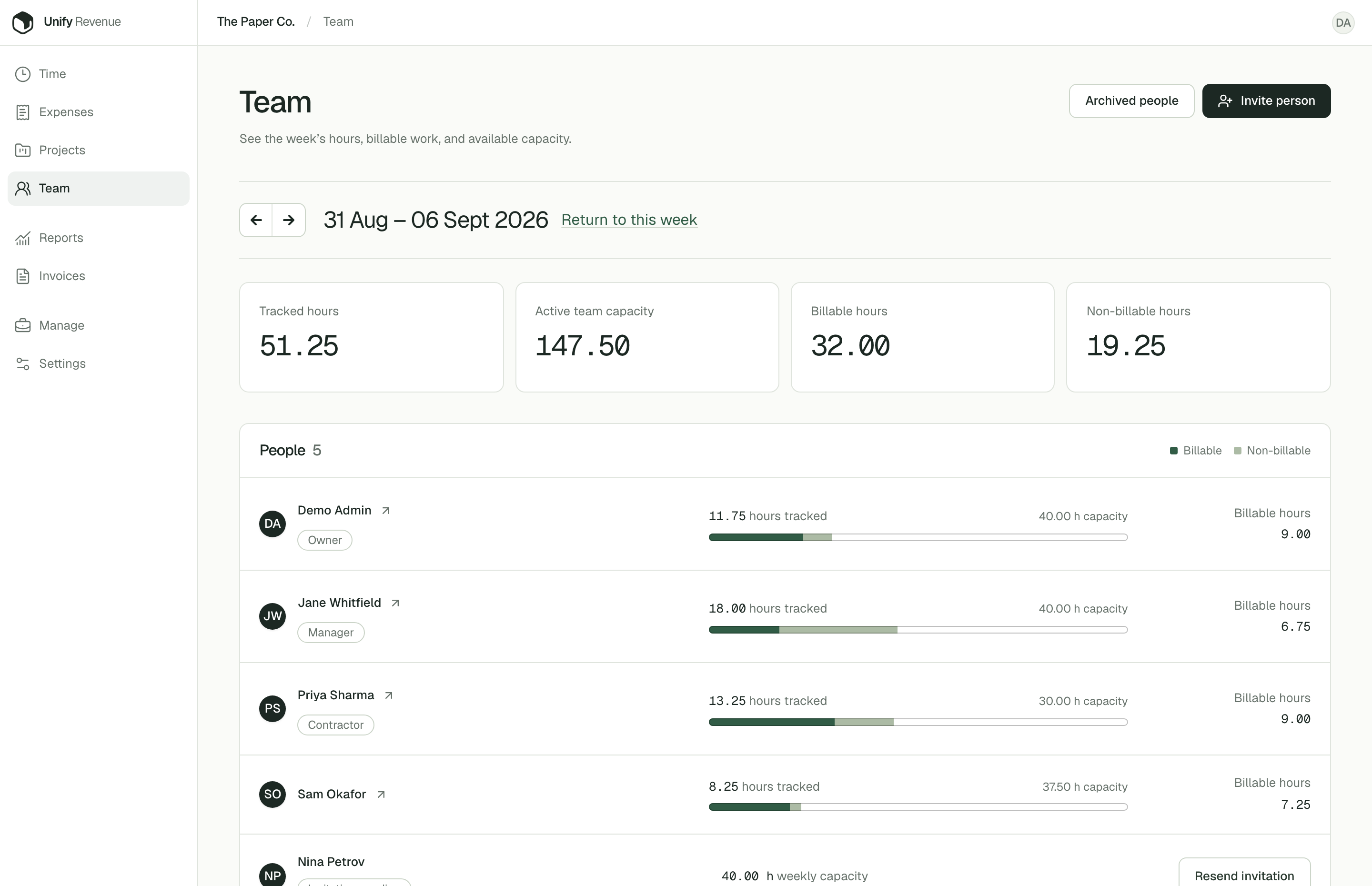Open Sam Okafor's profile arrow icon

[381, 795]
